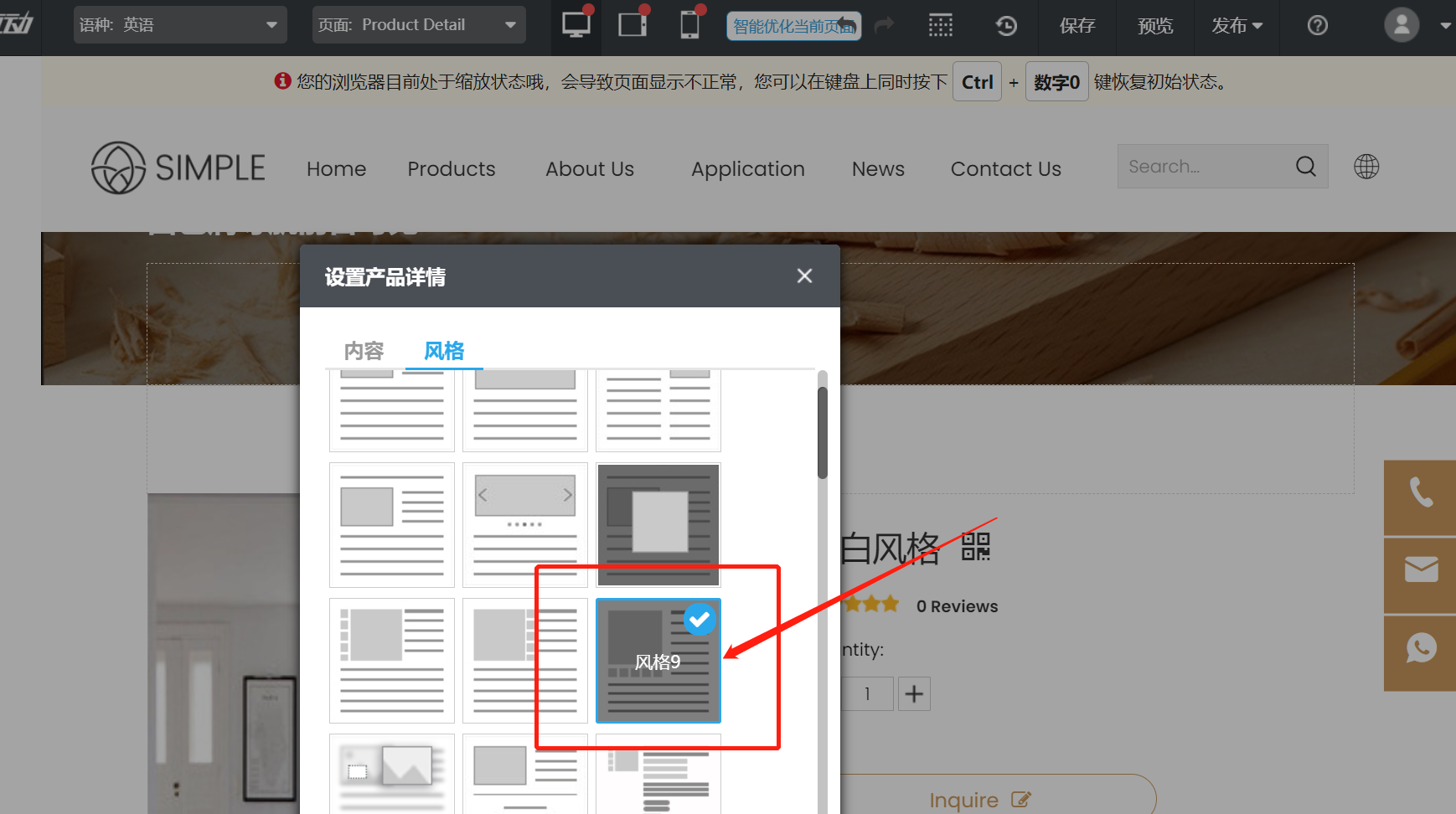Switch to mobile phone preview icon

pyautogui.click(x=689, y=24)
